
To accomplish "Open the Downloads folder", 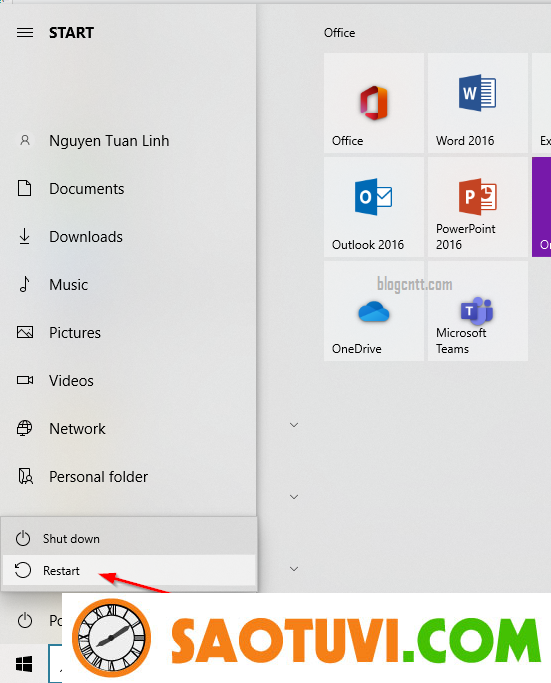I will click(128, 237).
